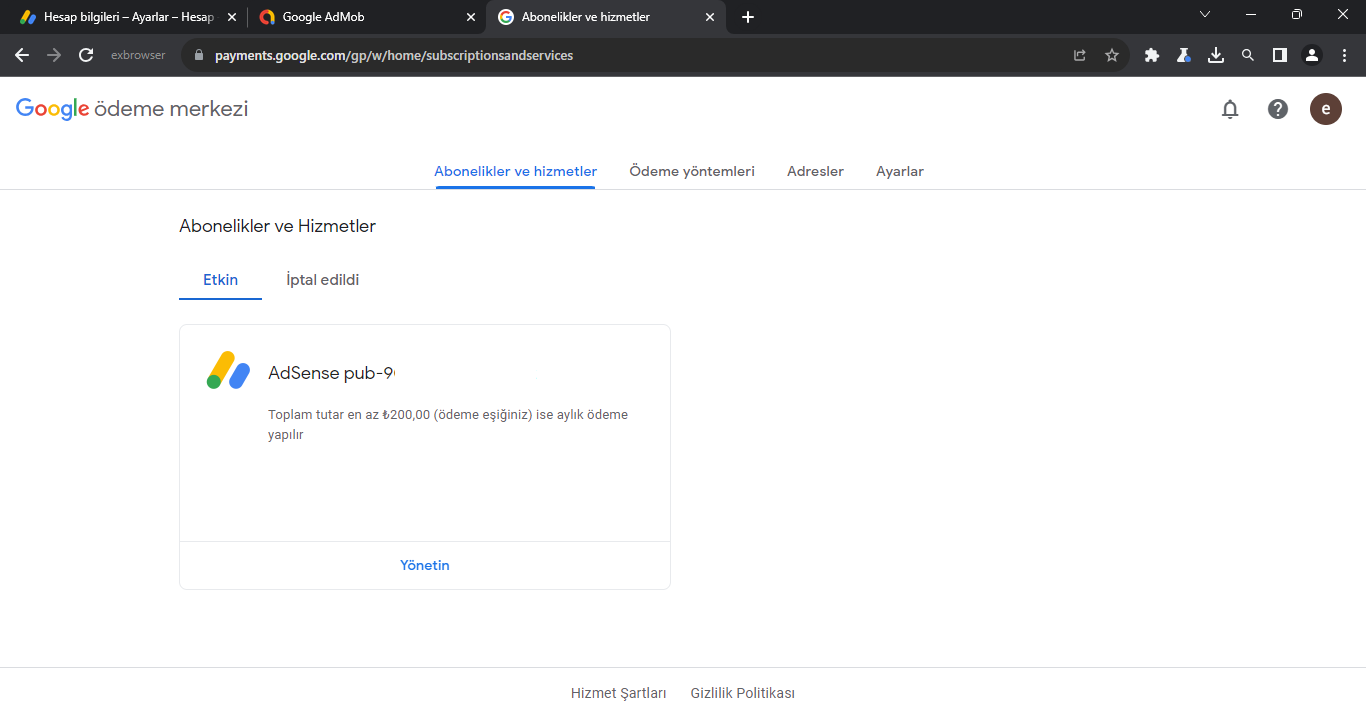Click the browser forward arrow

[54, 55]
